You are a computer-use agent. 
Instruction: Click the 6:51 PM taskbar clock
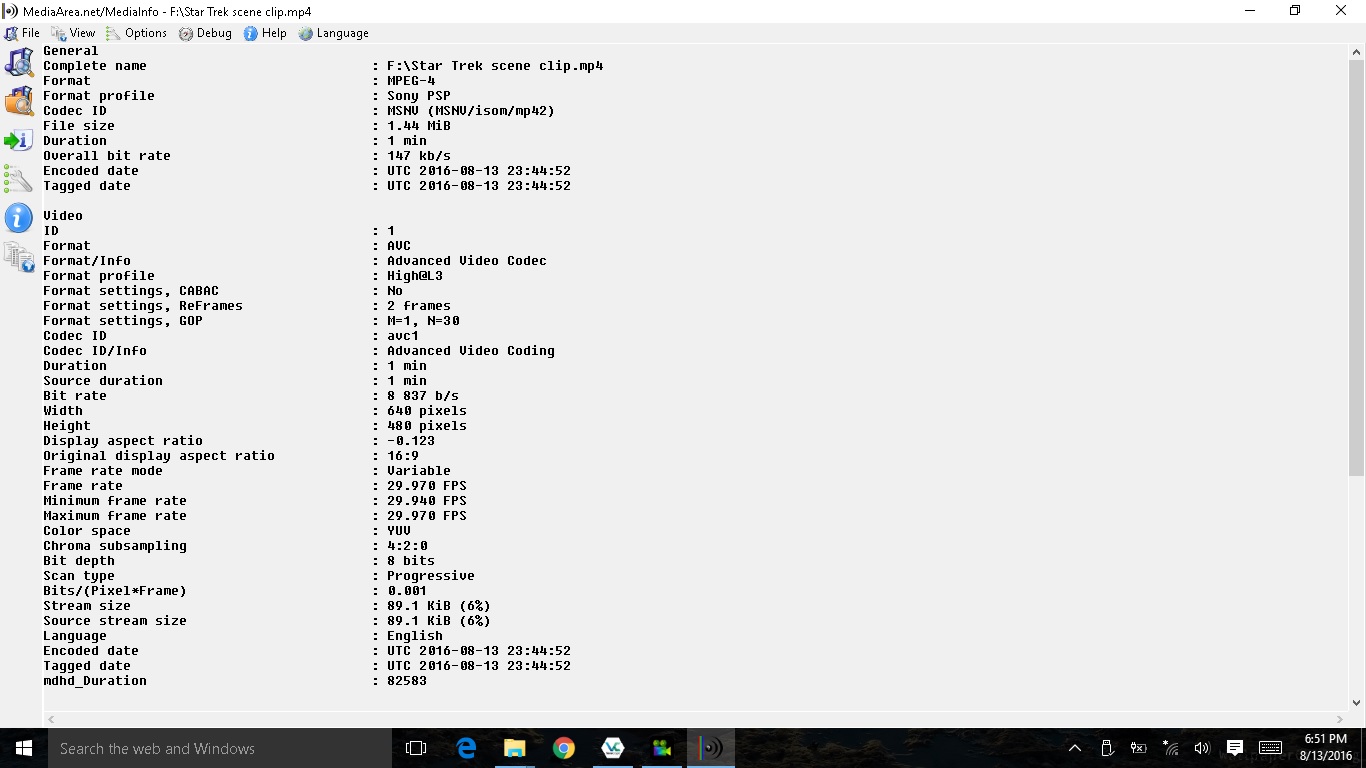pos(1326,739)
